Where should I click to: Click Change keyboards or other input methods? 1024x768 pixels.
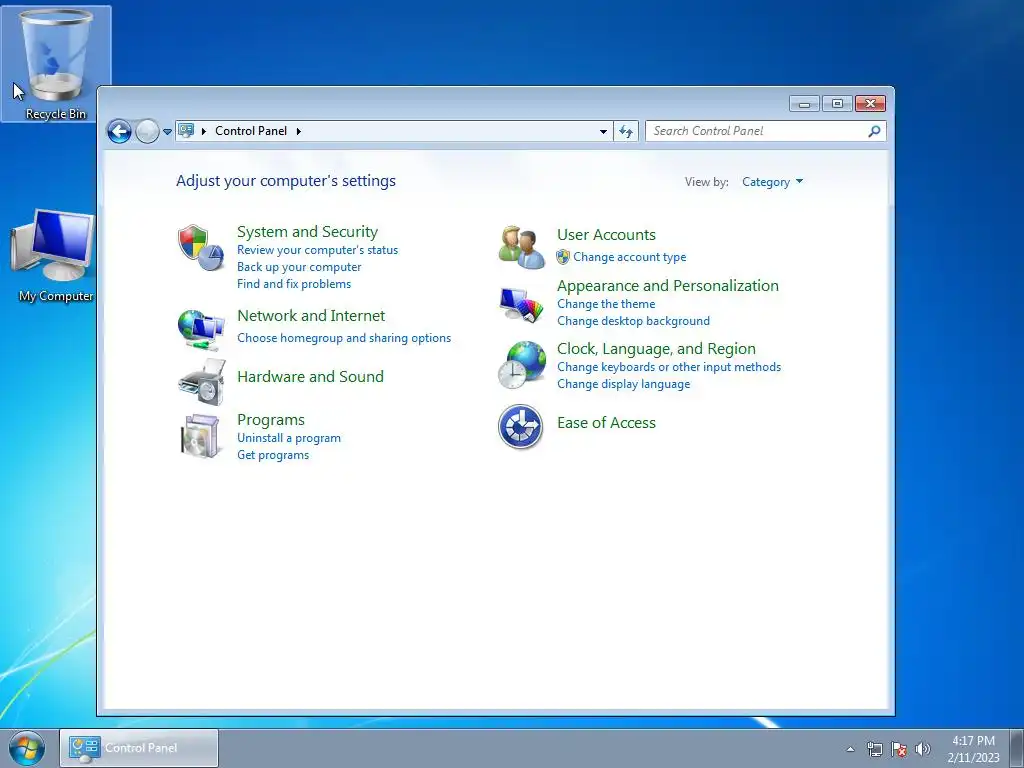[669, 367]
